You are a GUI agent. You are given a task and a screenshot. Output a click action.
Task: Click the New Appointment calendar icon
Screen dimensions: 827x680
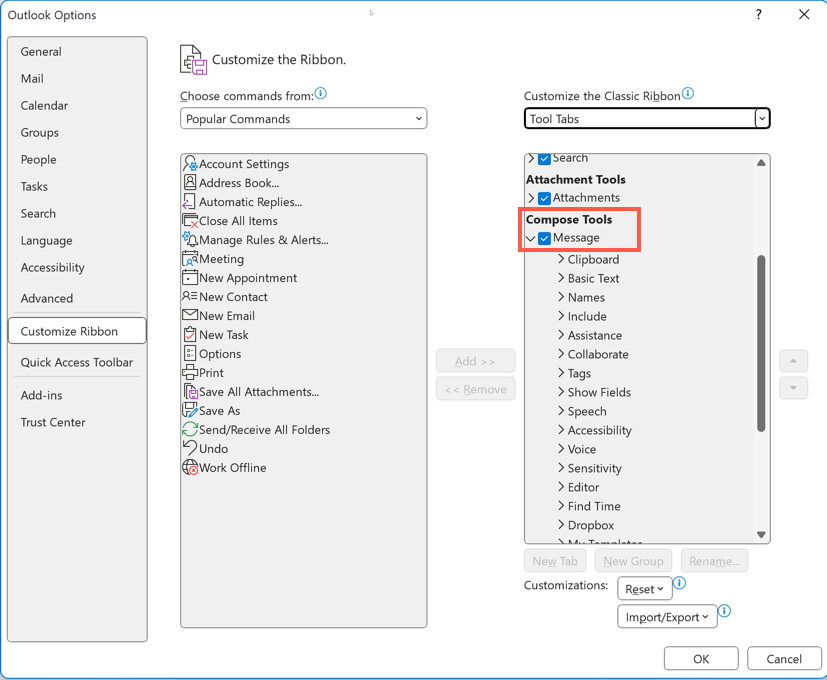(x=190, y=277)
